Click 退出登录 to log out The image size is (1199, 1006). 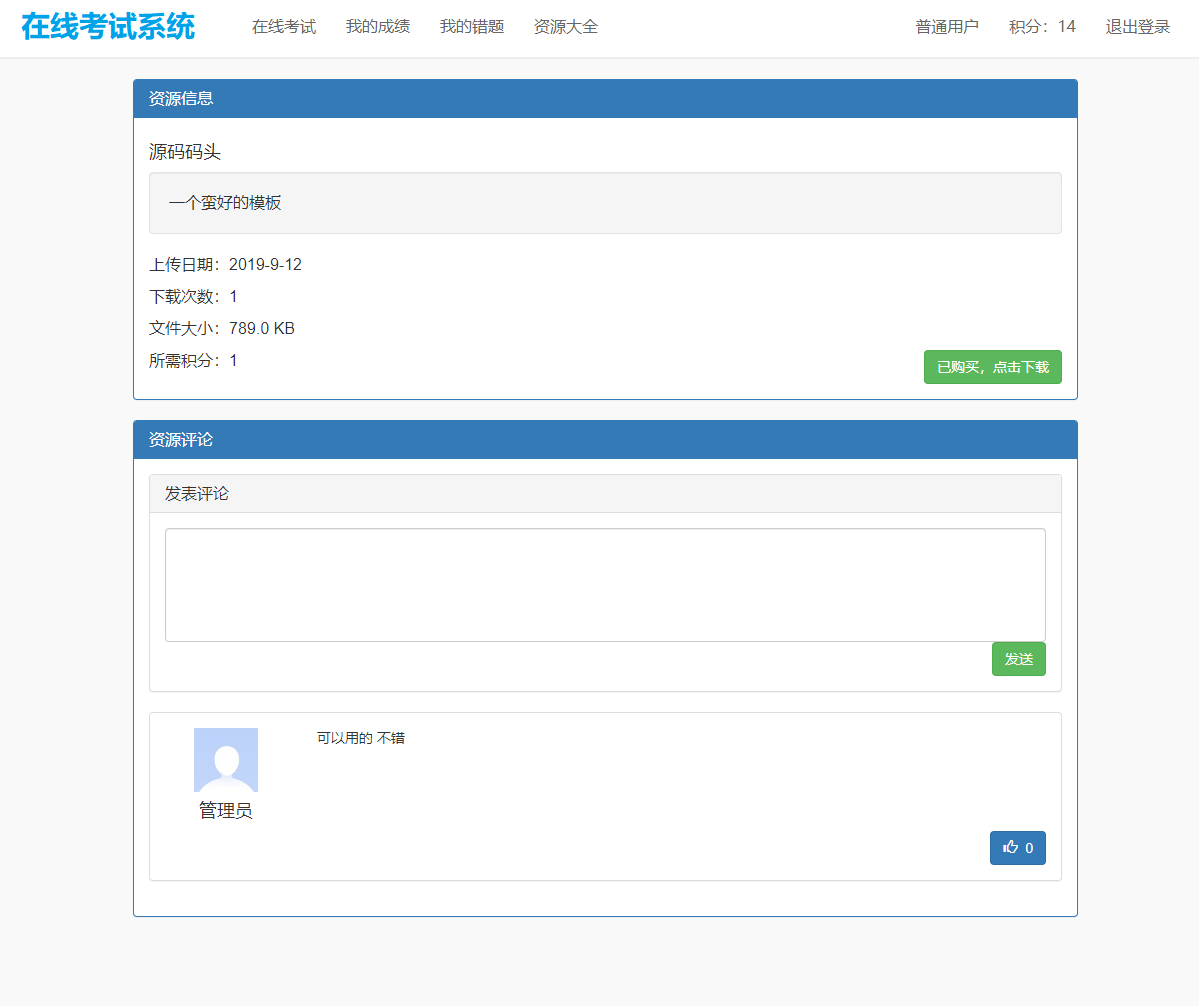click(x=1137, y=27)
